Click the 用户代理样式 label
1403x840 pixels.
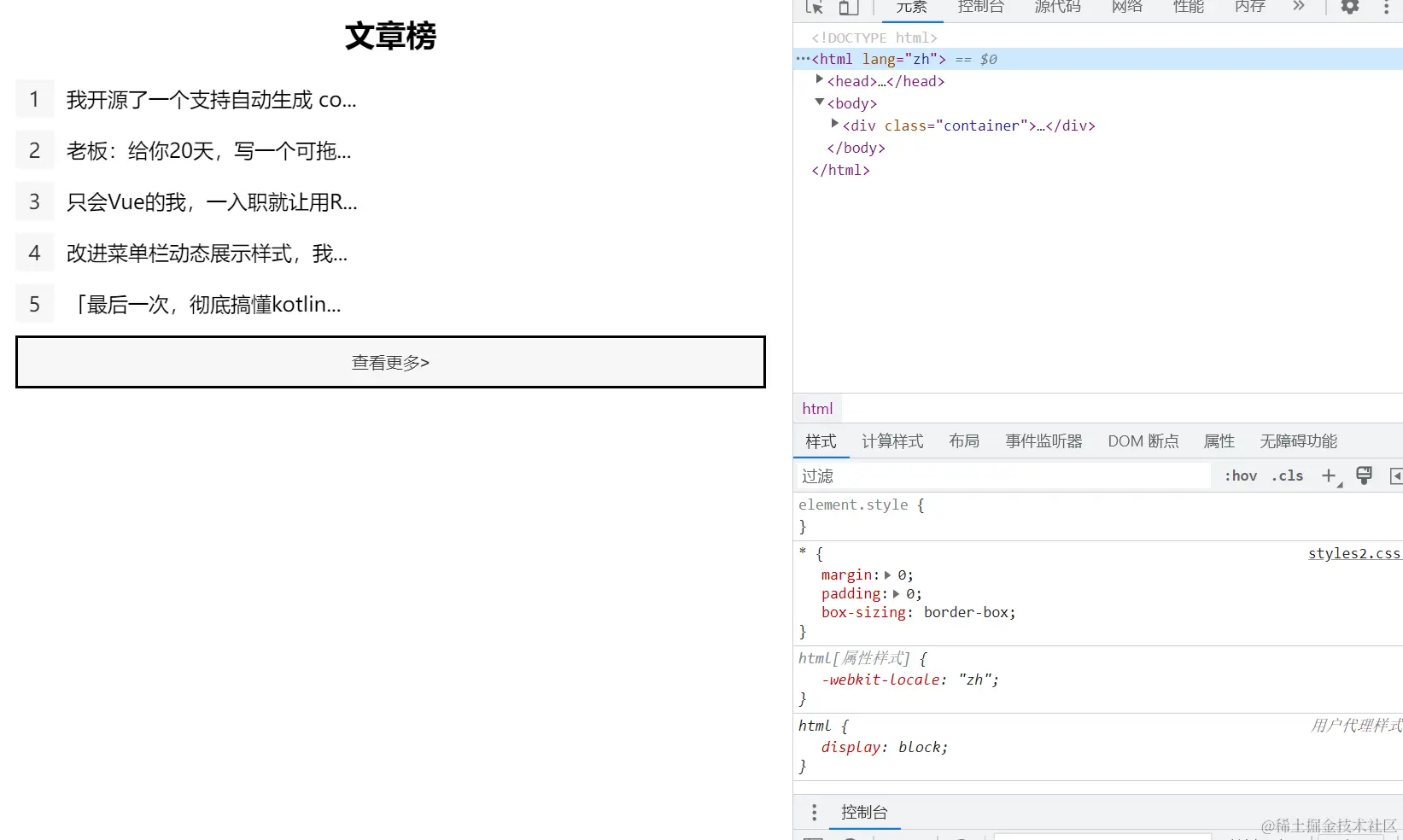point(1356,726)
